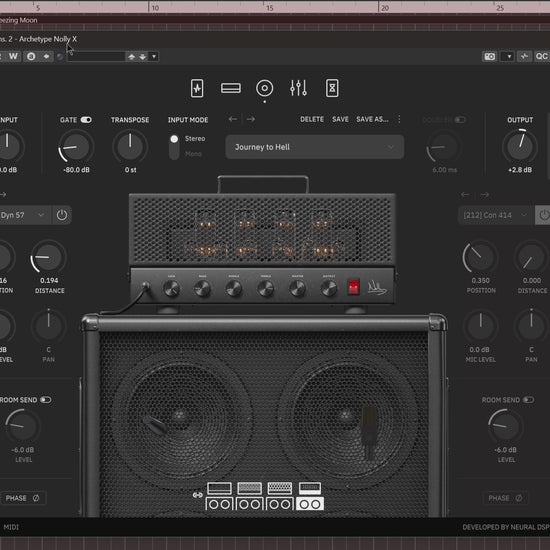This screenshot has height=550, width=550.
Task: Open the amp head section icon
Action: pos(231,88)
